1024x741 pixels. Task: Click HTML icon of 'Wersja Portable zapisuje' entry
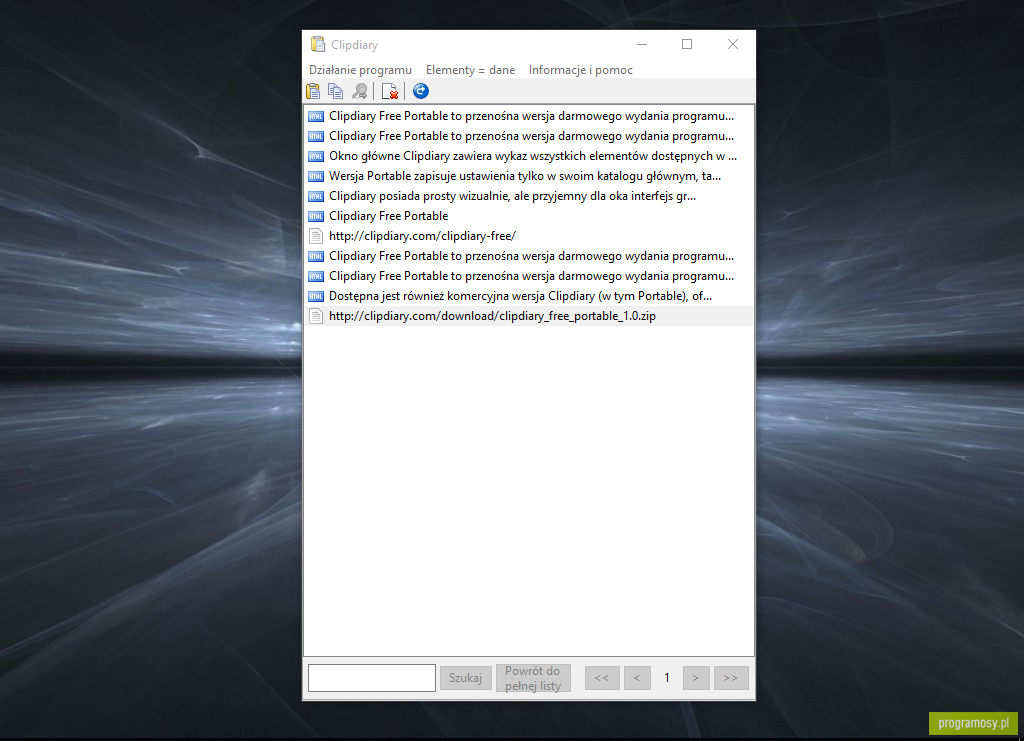point(316,176)
